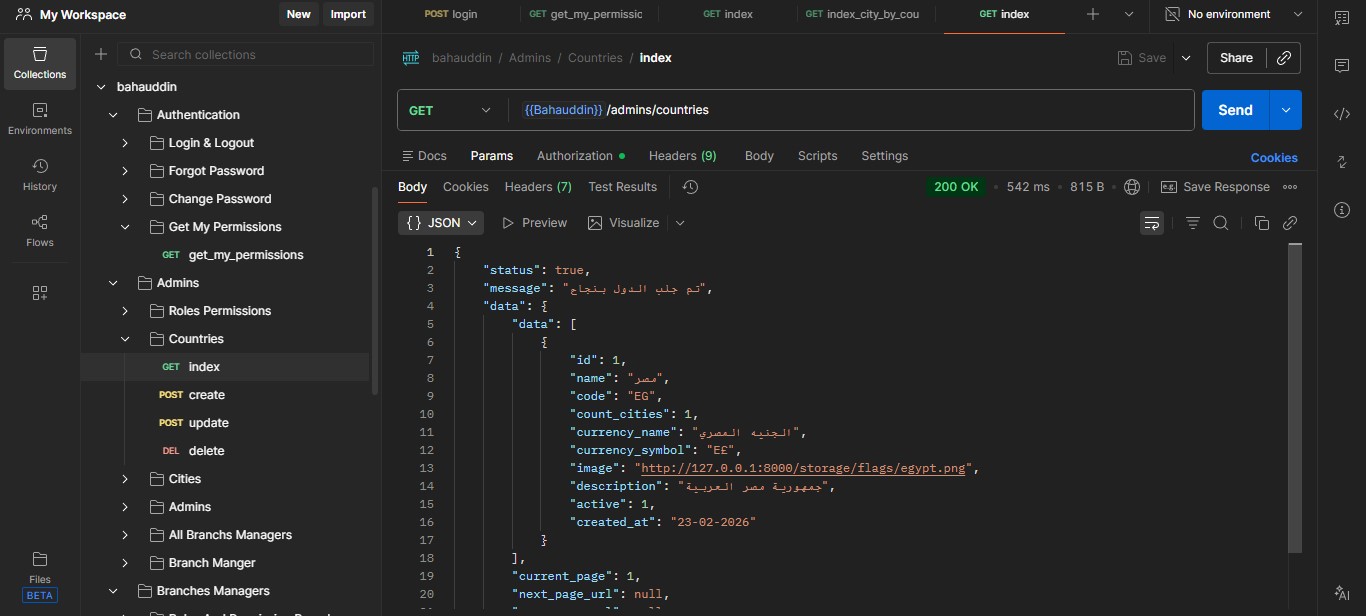Click the copy response icon
This screenshot has height=616, width=1366.
(x=1261, y=223)
